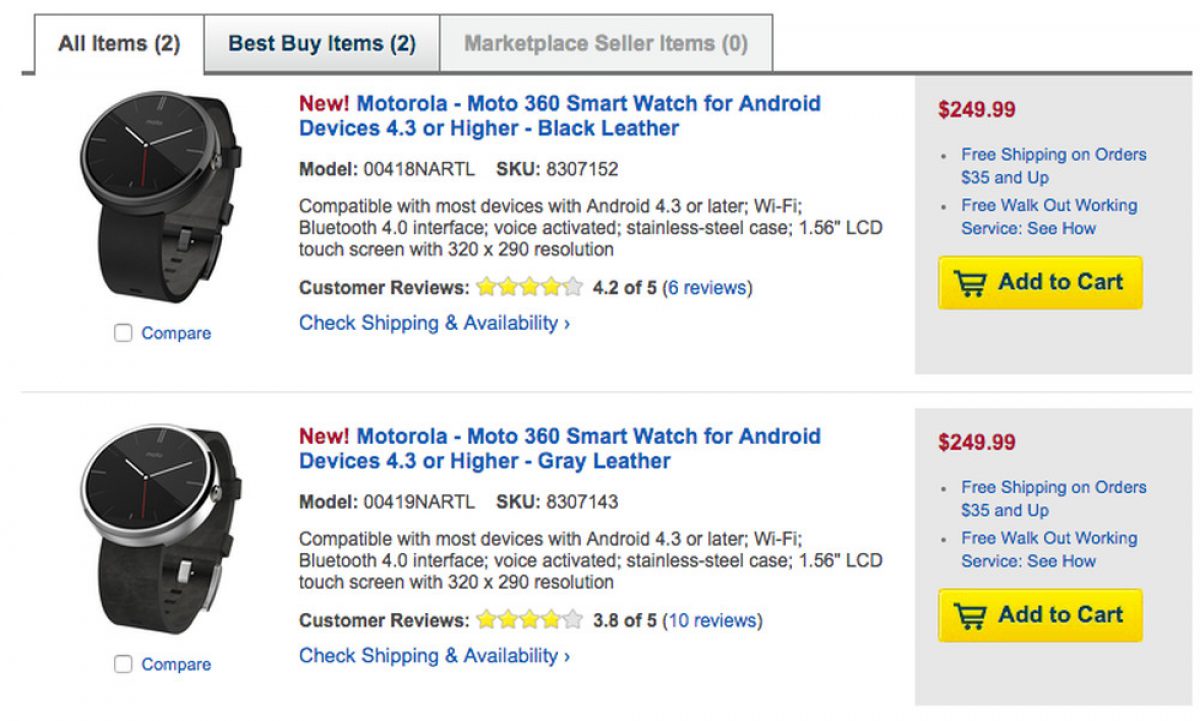Click cart icon on Black Leather Add to Cart
The height and width of the screenshot is (721, 1200).
coord(969,284)
